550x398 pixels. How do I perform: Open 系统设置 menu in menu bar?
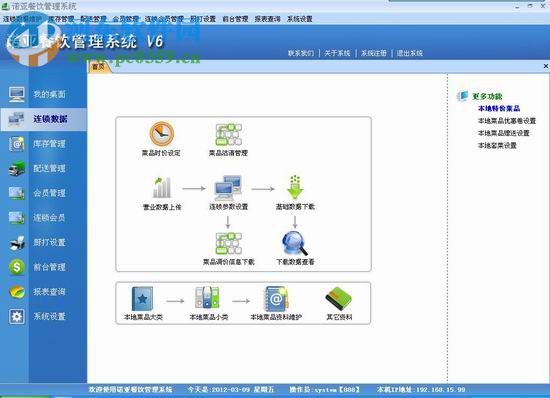pos(300,19)
